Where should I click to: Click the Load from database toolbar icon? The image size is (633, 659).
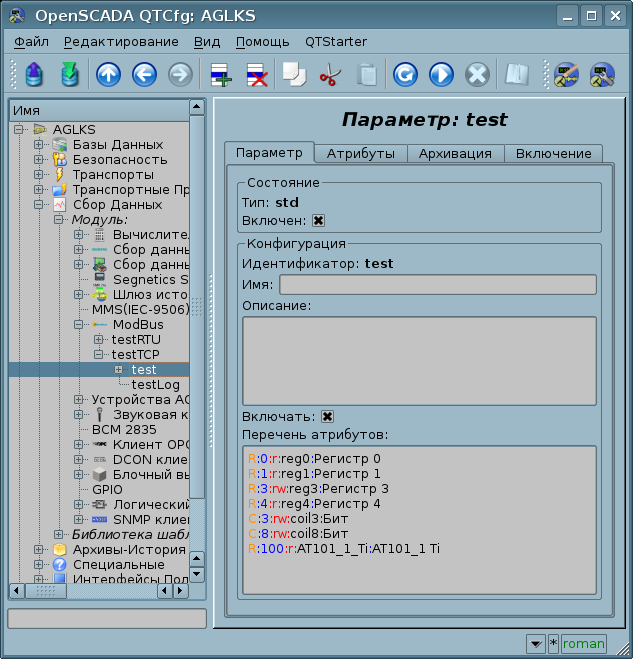click(33, 75)
